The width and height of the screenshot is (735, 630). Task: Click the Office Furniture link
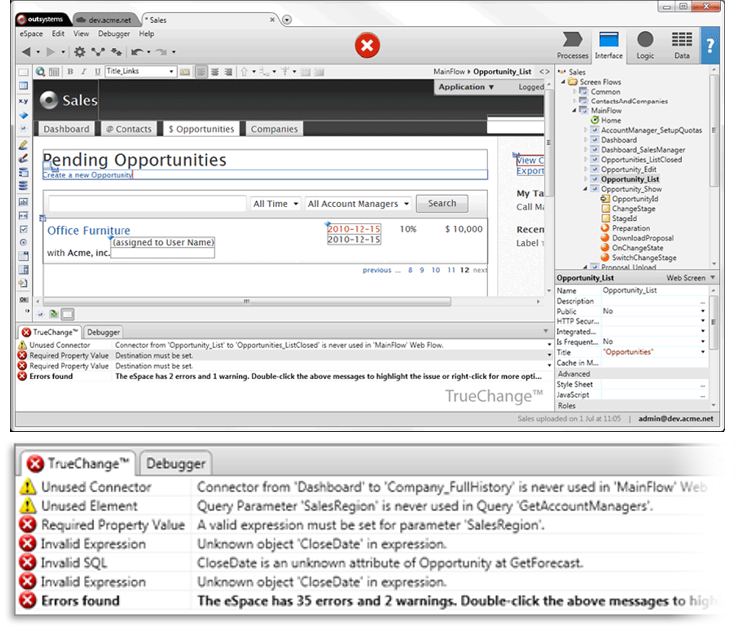(89, 231)
